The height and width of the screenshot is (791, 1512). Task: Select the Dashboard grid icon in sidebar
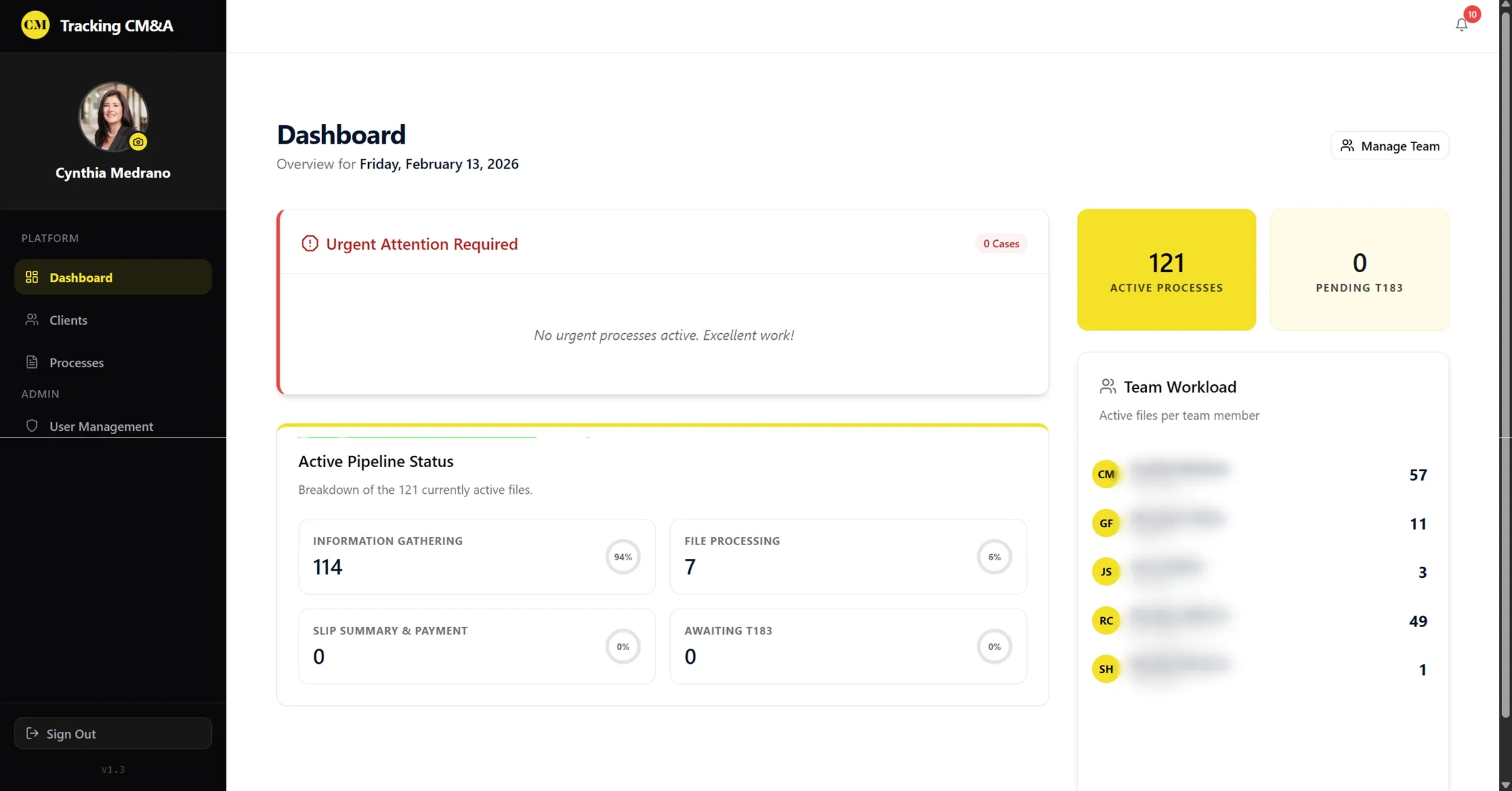[31, 277]
